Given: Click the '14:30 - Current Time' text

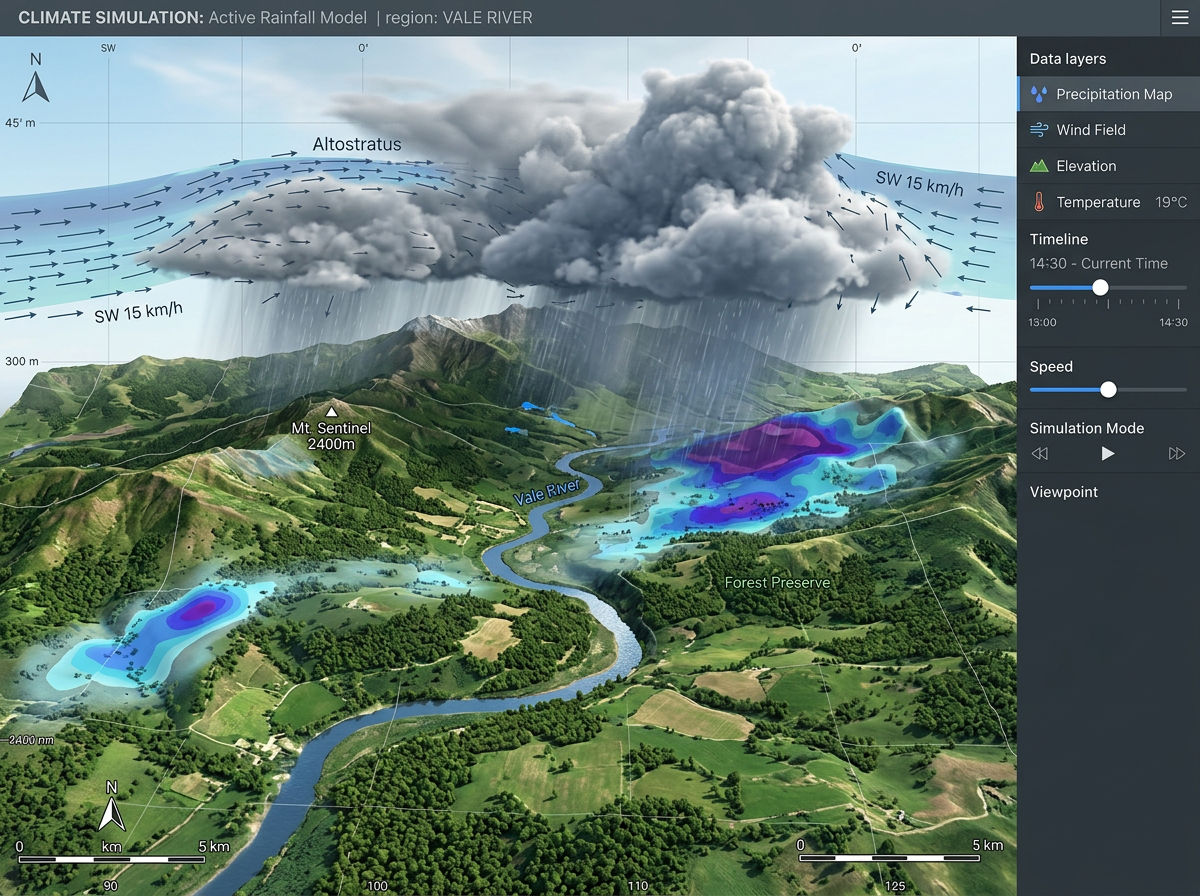Looking at the screenshot, I should coord(1099,264).
